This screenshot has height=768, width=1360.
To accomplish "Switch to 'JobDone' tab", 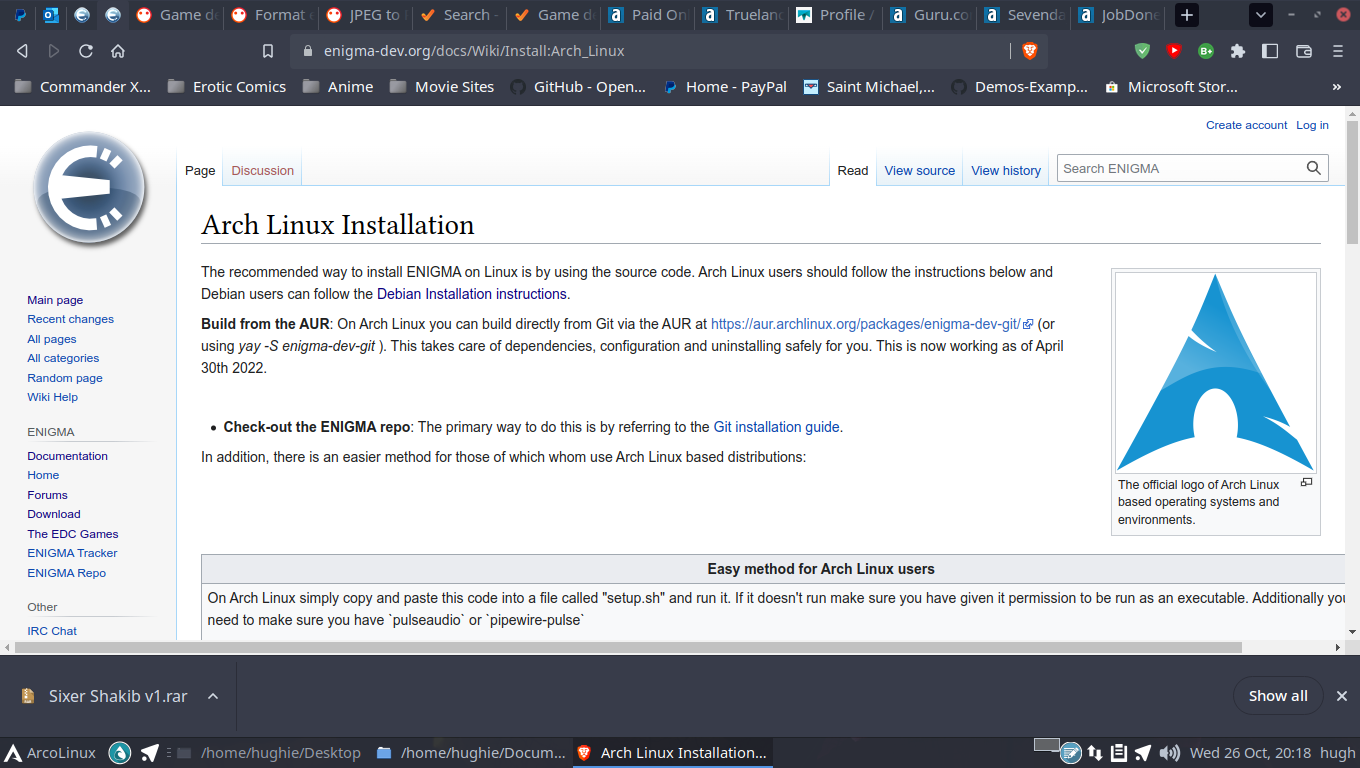I will (x=1117, y=15).
